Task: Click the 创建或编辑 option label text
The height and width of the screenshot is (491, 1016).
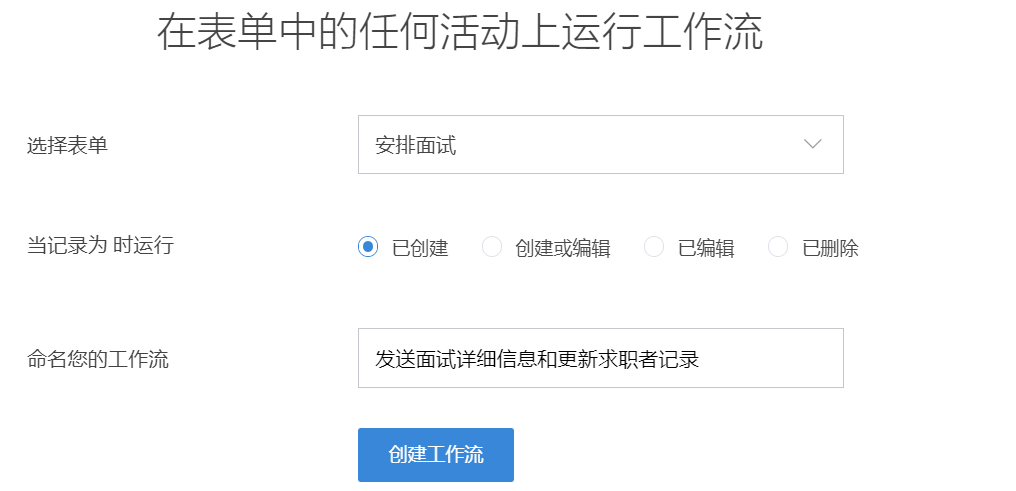Action: pyautogui.click(x=562, y=248)
